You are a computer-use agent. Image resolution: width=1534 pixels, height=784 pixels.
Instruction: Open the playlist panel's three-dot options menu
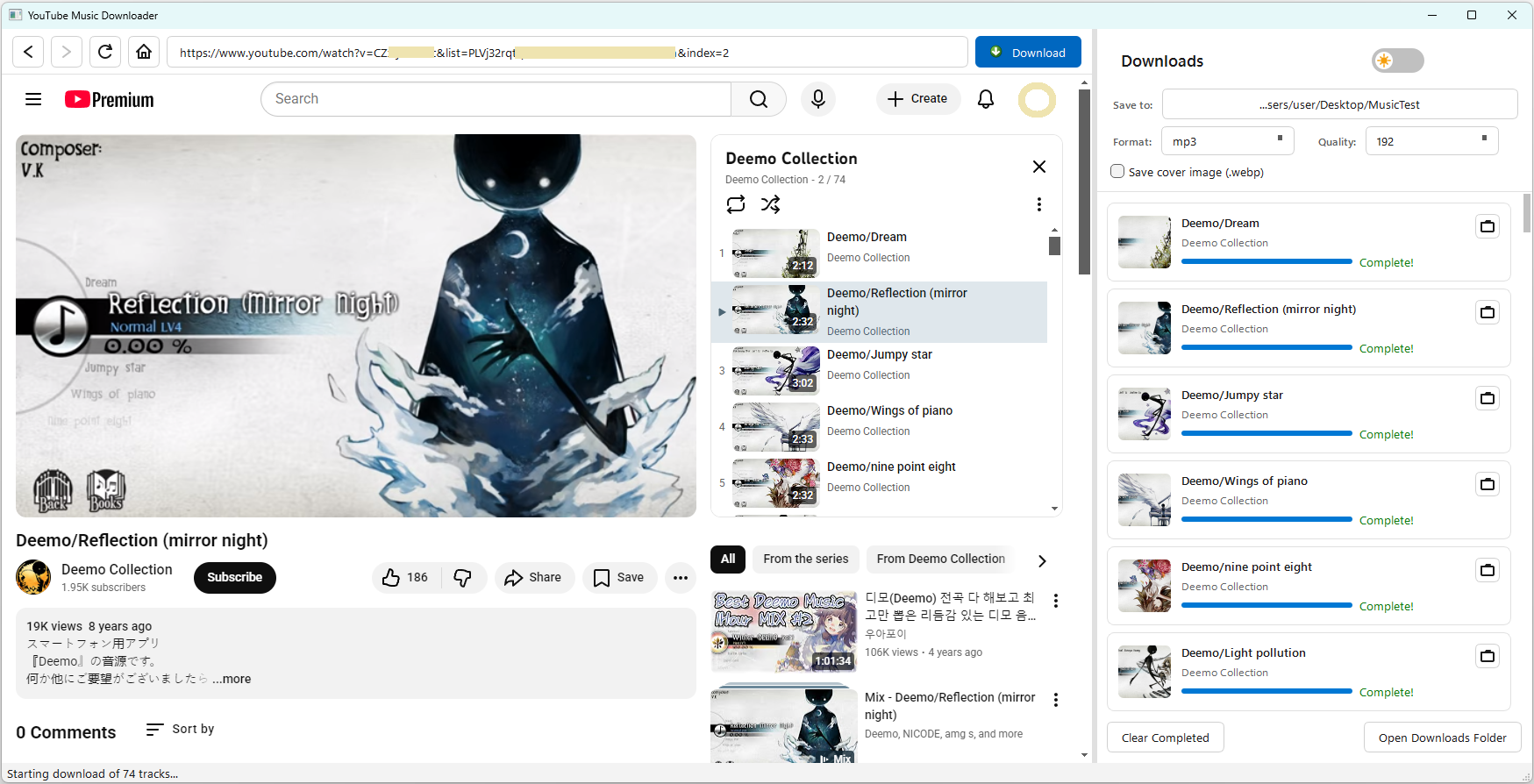[x=1039, y=204]
